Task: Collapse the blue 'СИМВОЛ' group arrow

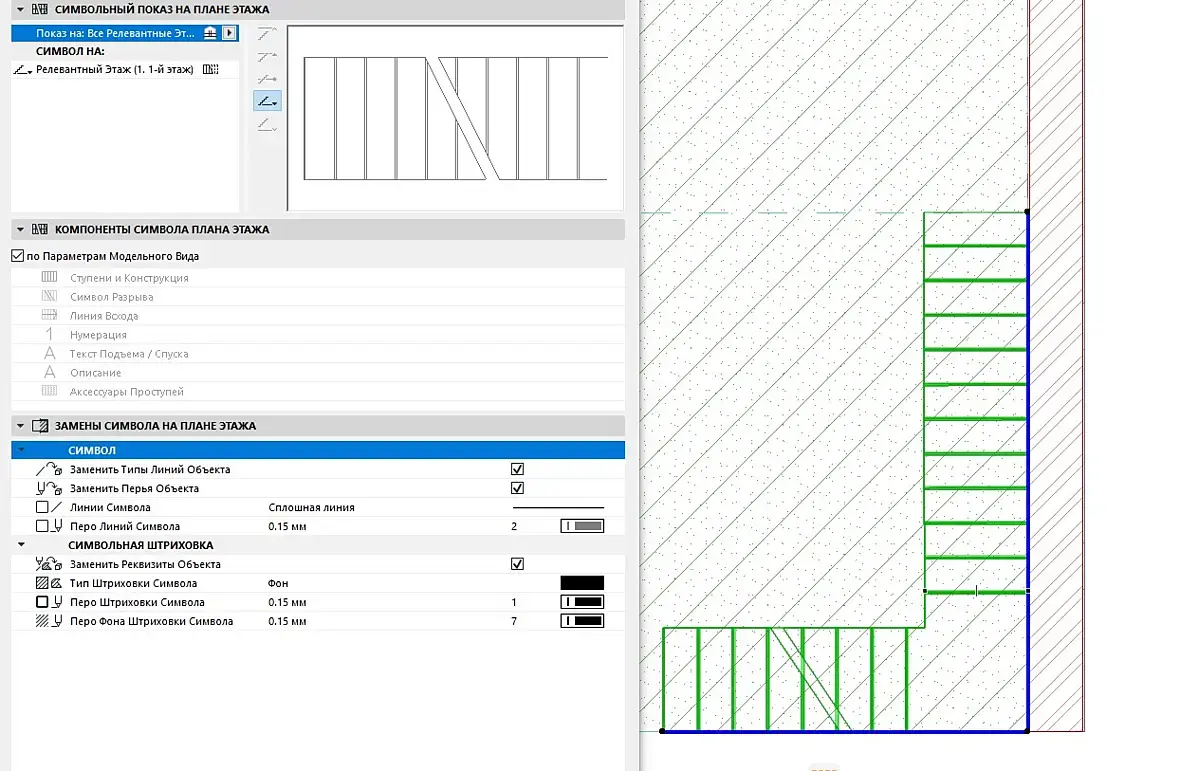Action: pyautogui.click(x=21, y=450)
